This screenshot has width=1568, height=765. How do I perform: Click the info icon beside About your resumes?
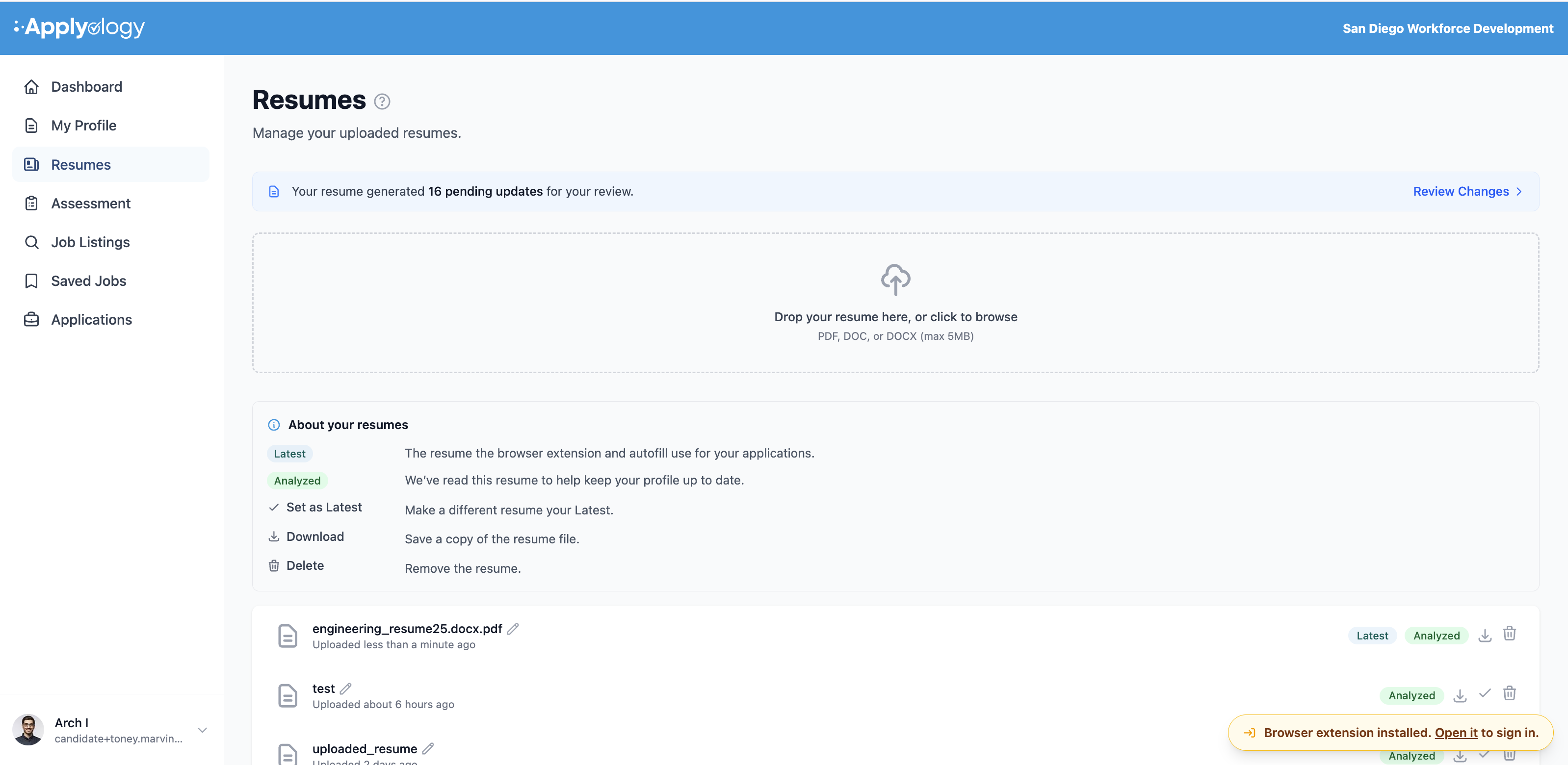point(274,425)
